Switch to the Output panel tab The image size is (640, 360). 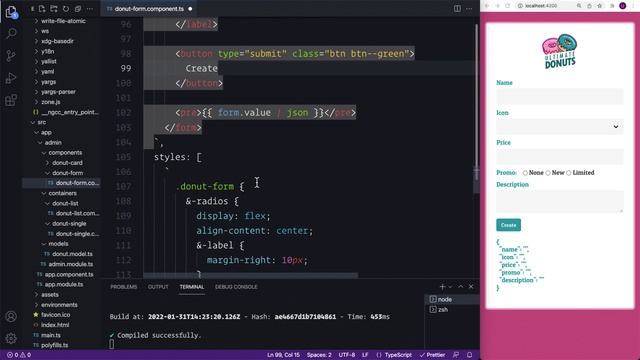[x=158, y=287]
